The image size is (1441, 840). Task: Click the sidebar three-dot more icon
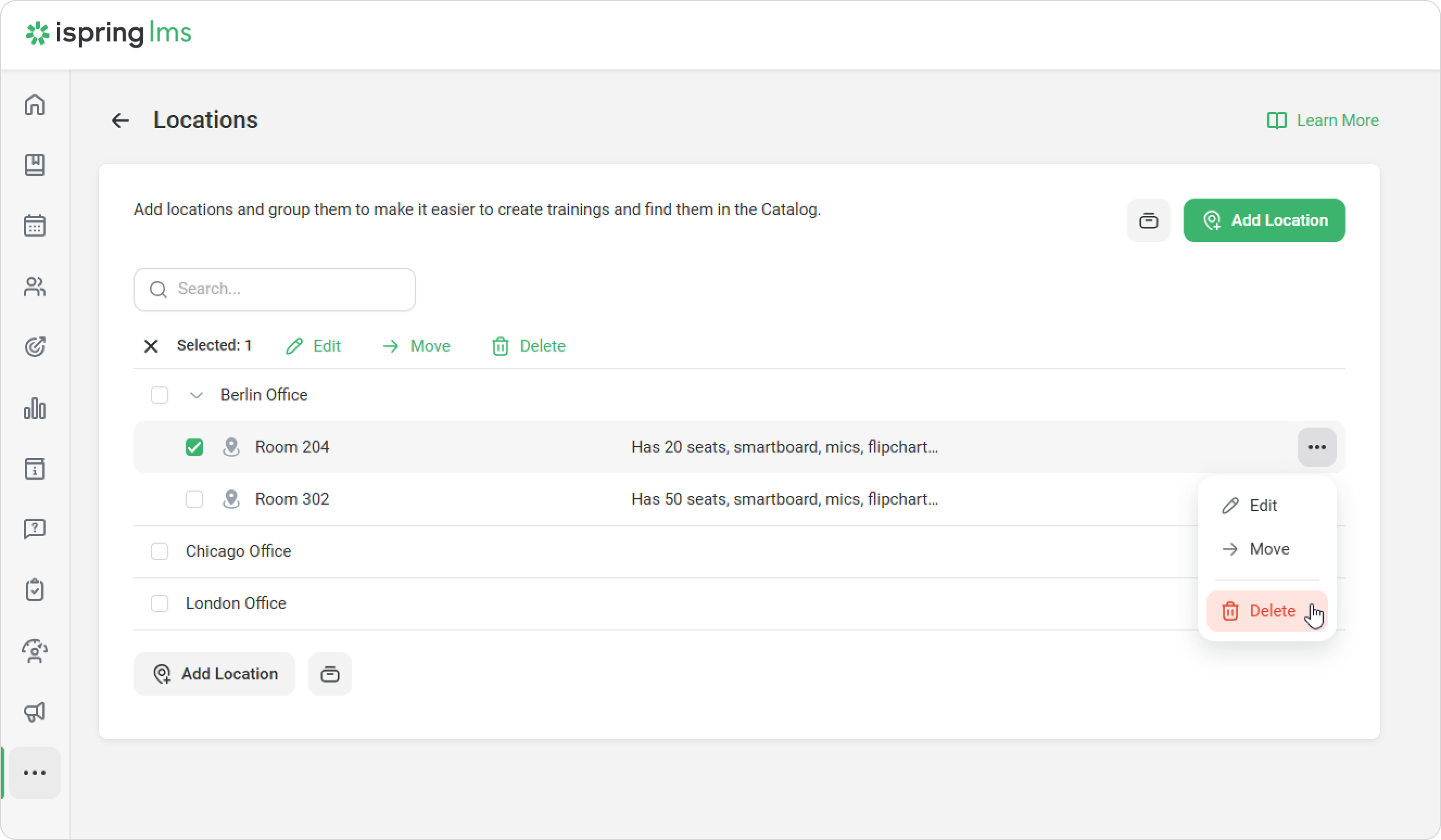tap(35, 773)
